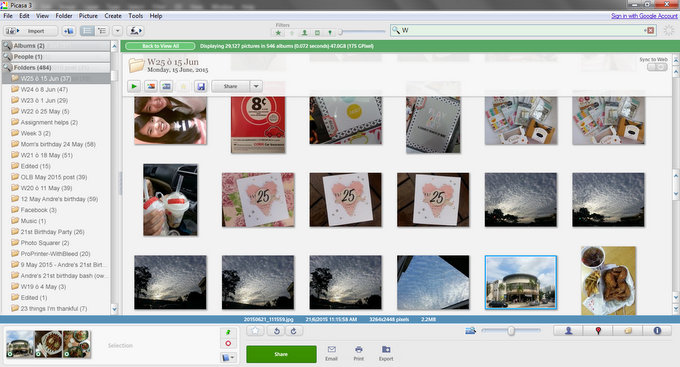Viewport: 680px width, 367px height.
Task: Collapse the People (1) section
Action: (x=56, y=57)
